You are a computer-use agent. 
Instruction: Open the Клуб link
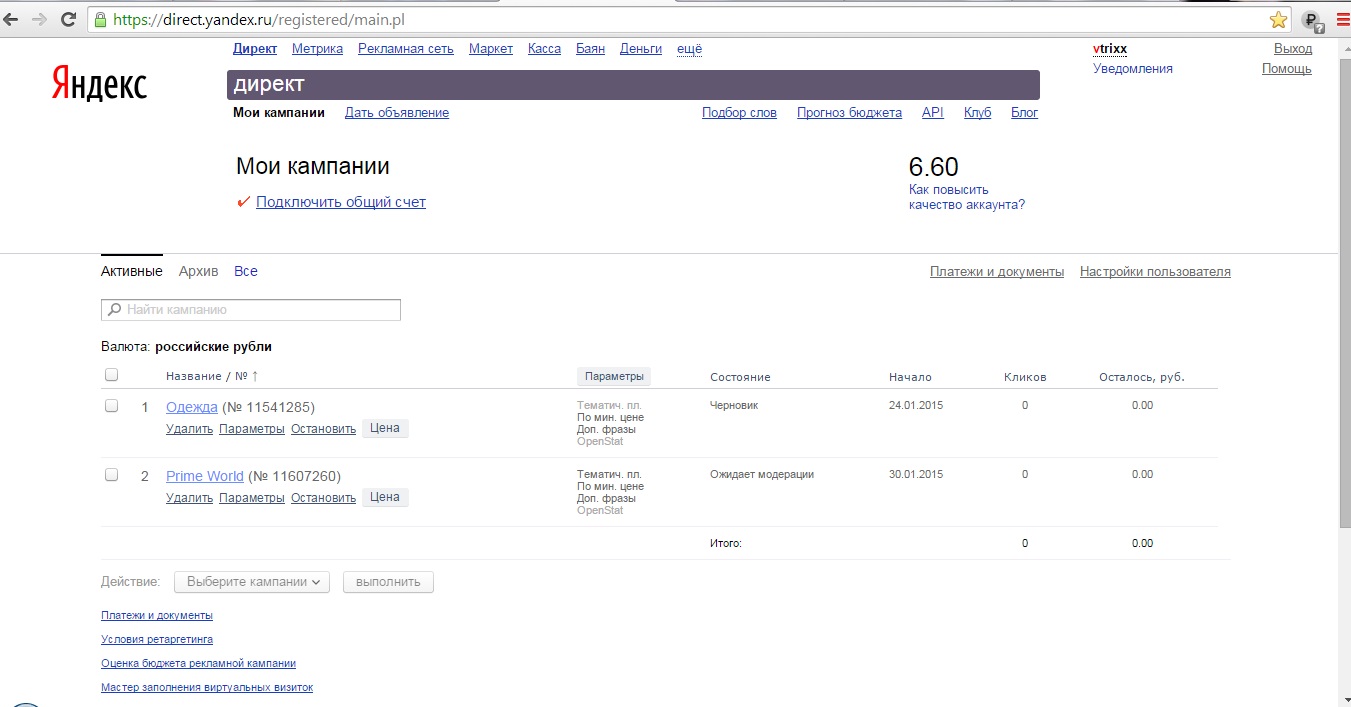(977, 112)
